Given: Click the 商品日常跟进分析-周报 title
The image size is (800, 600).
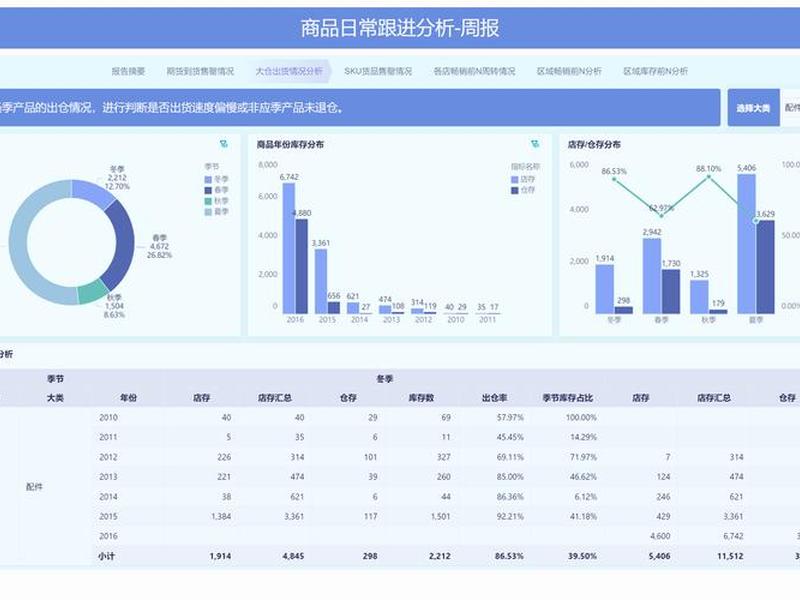Looking at the screenshot, I should coord(400,28).
